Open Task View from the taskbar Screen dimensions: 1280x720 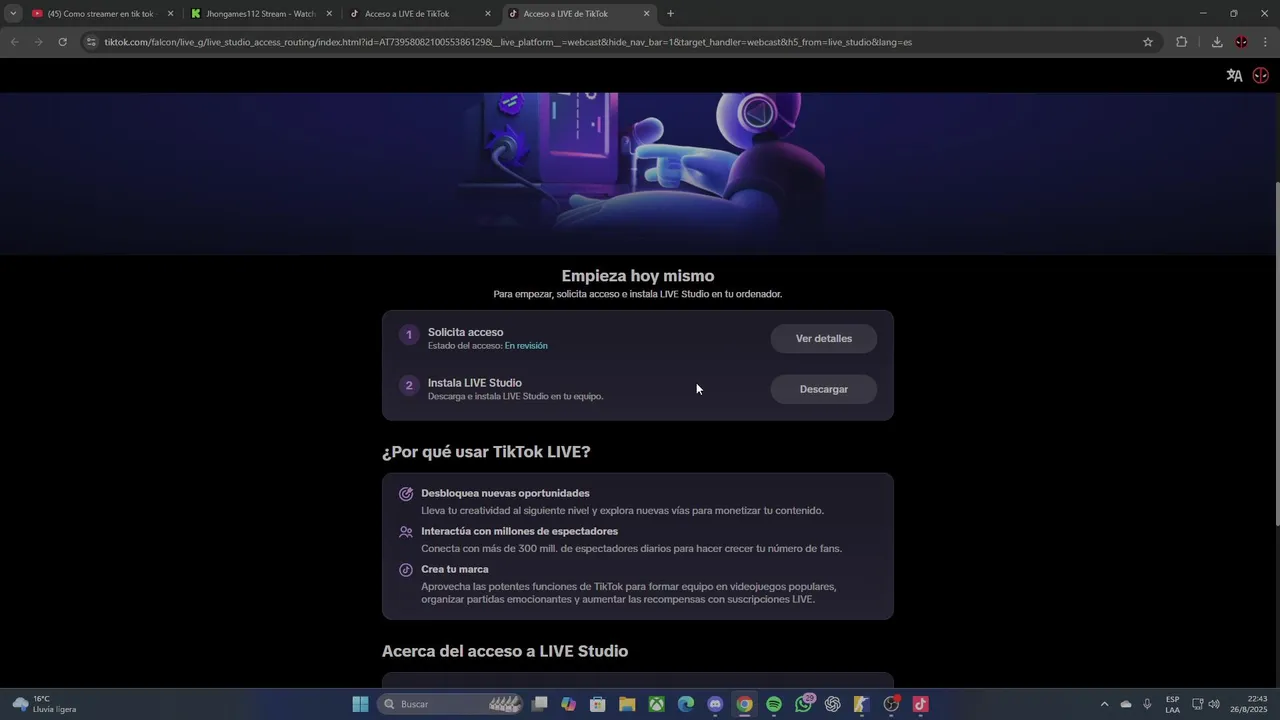[x=540, y=704]
